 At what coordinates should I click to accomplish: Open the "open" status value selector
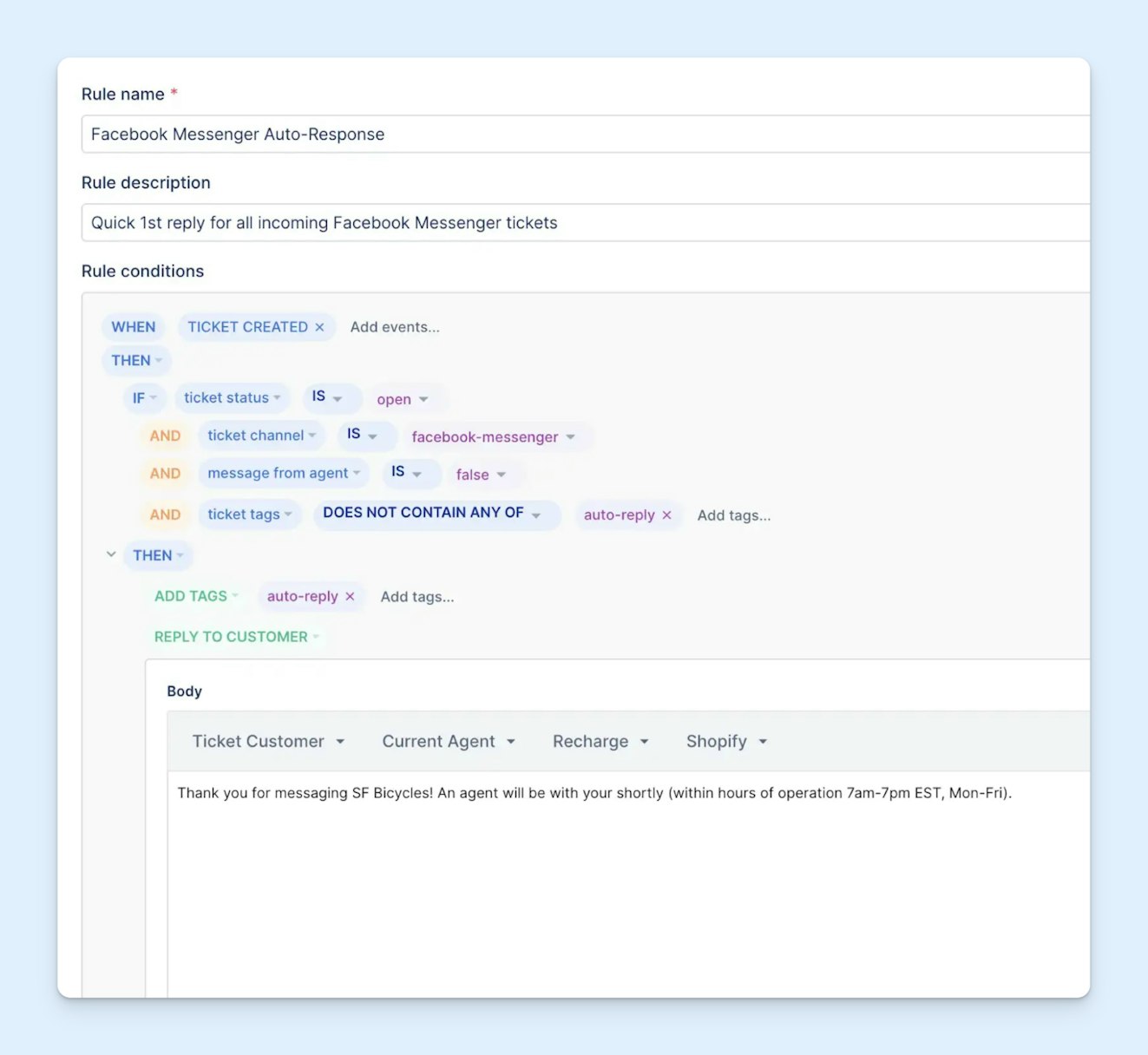tap(401, 398)
